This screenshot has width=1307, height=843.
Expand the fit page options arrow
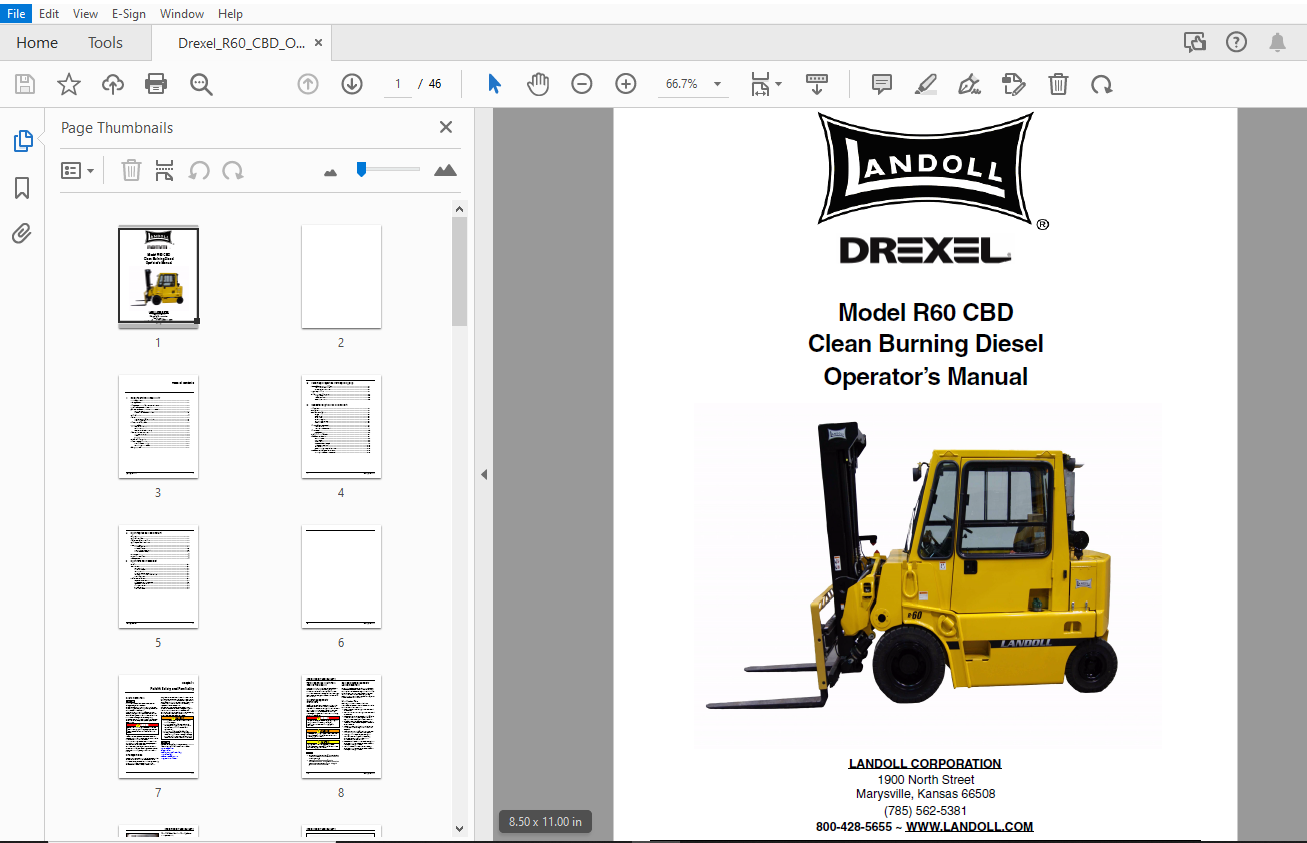pos(779,84)
